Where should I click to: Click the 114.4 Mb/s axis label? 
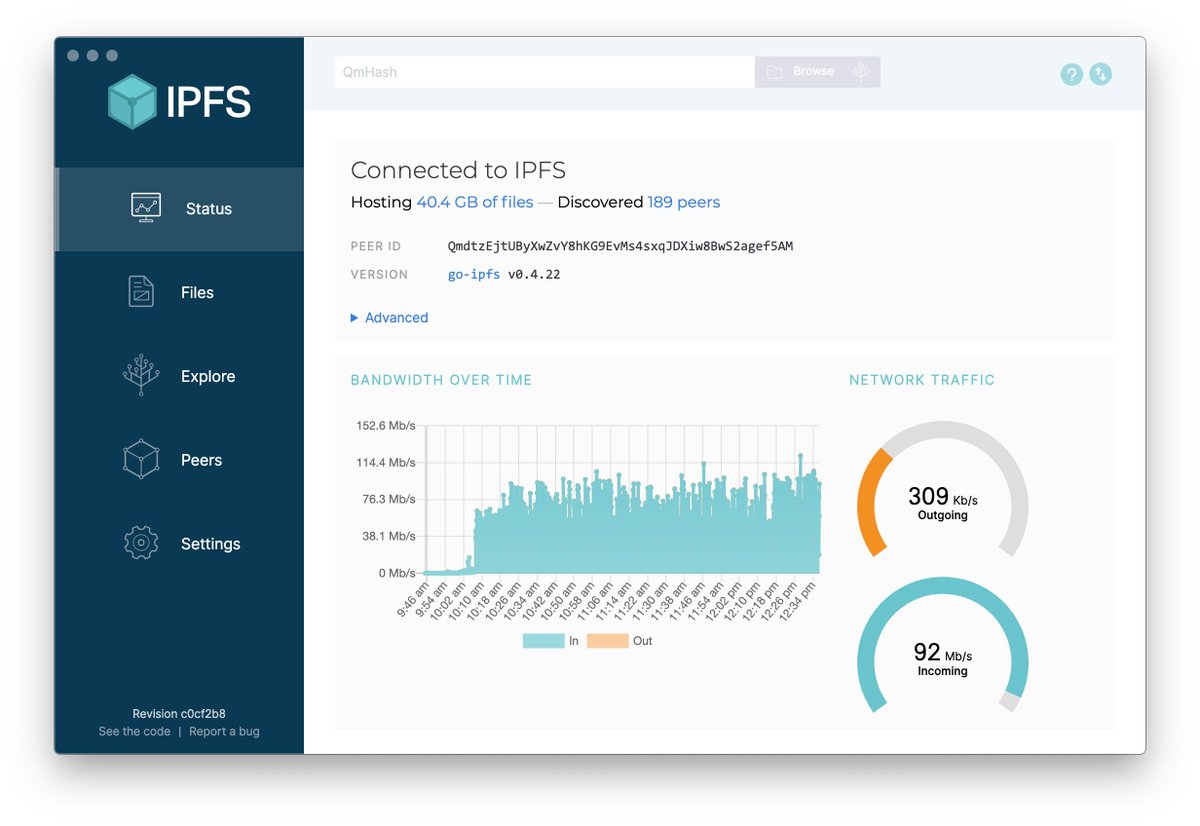pos(386,463)
